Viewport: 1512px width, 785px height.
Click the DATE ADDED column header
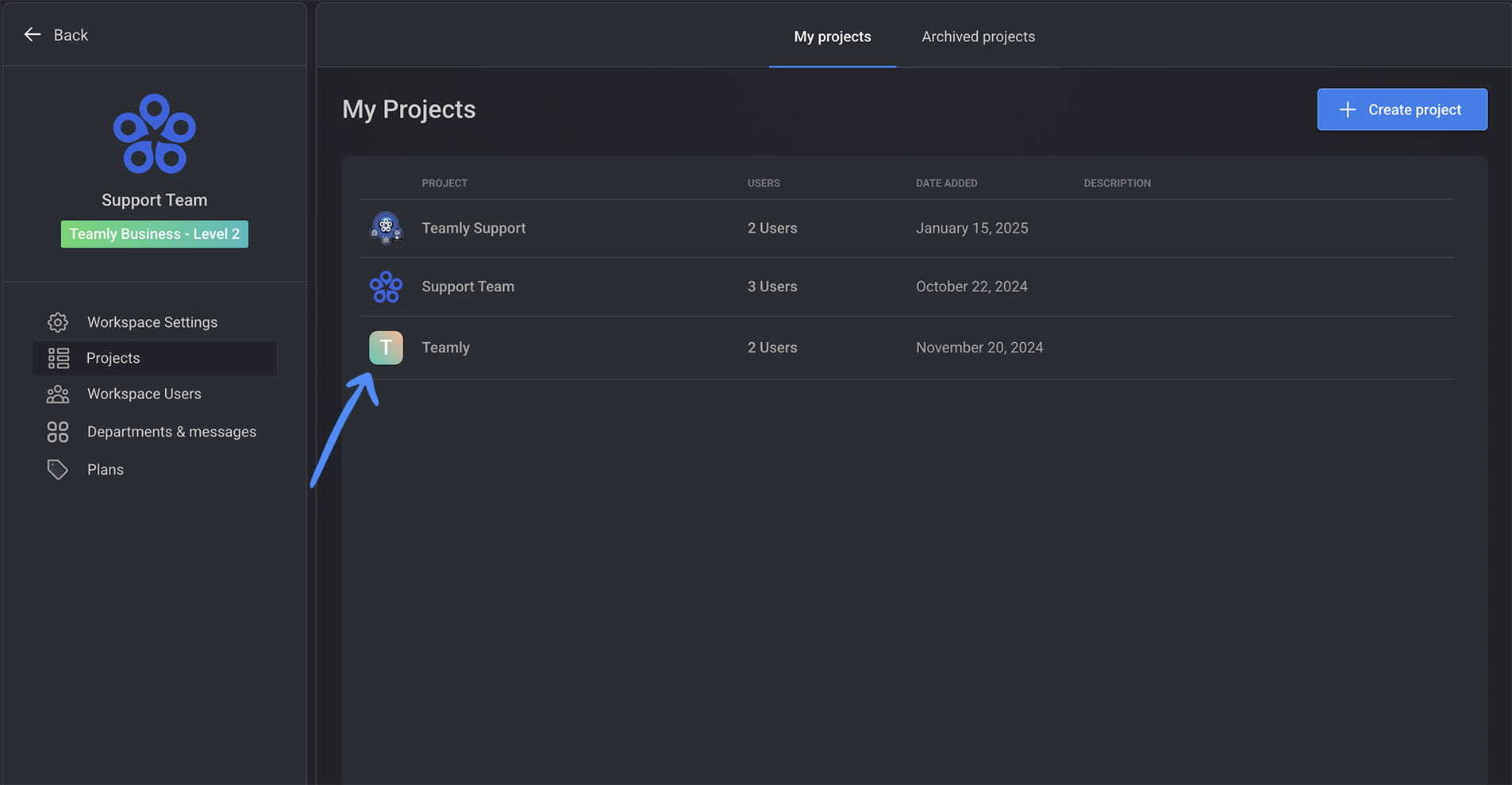[x=946, y=183]
